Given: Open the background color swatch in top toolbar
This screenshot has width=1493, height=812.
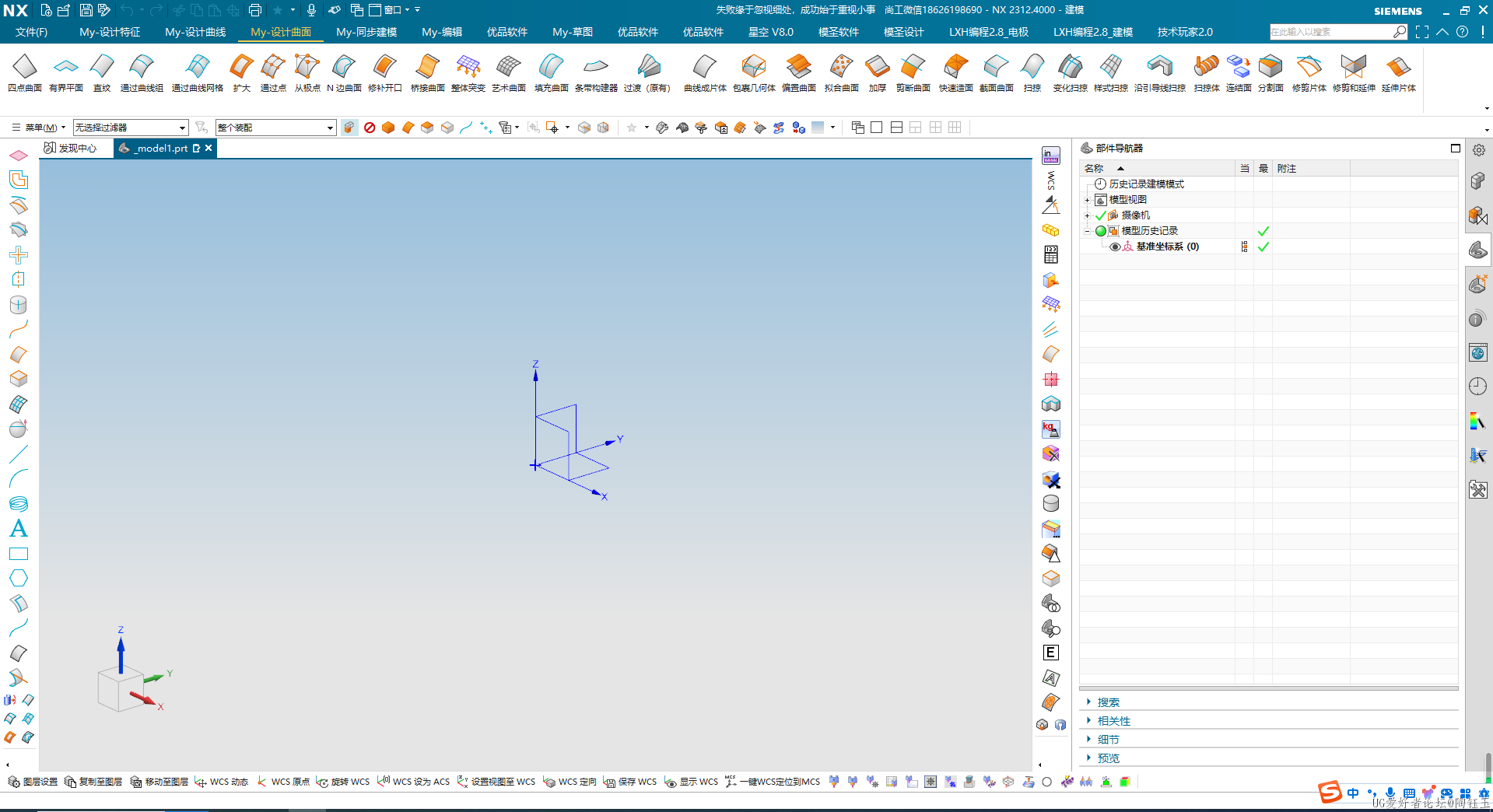Looking at the screenshot, I should click(818, 128).
